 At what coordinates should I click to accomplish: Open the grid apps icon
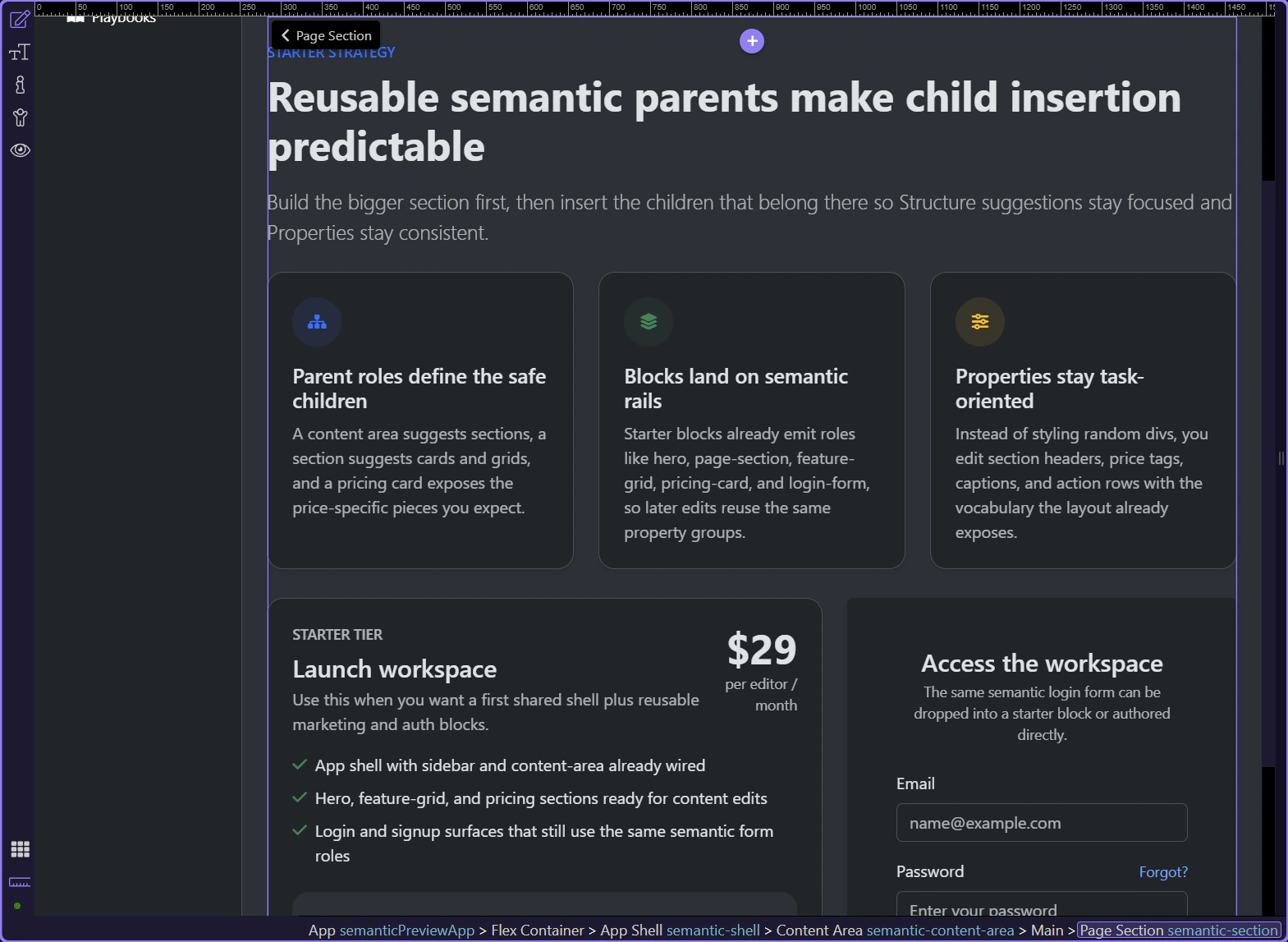tap(20, 849)
